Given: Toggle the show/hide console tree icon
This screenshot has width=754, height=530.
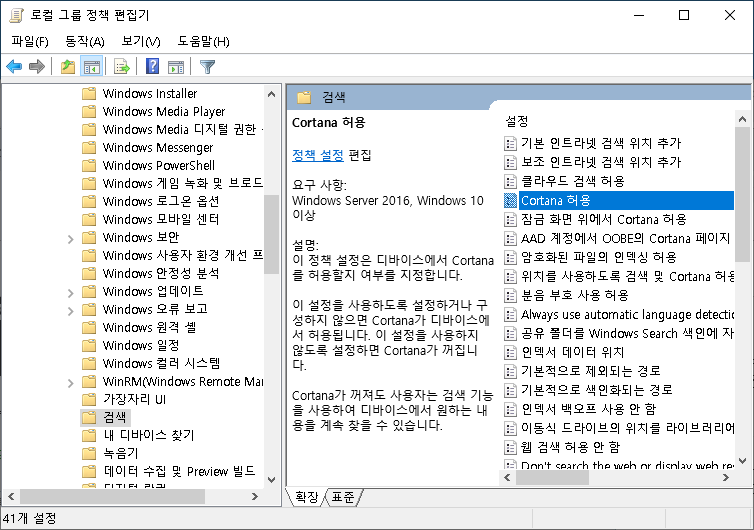Looking at the screenshot, I should pos(91,67).
